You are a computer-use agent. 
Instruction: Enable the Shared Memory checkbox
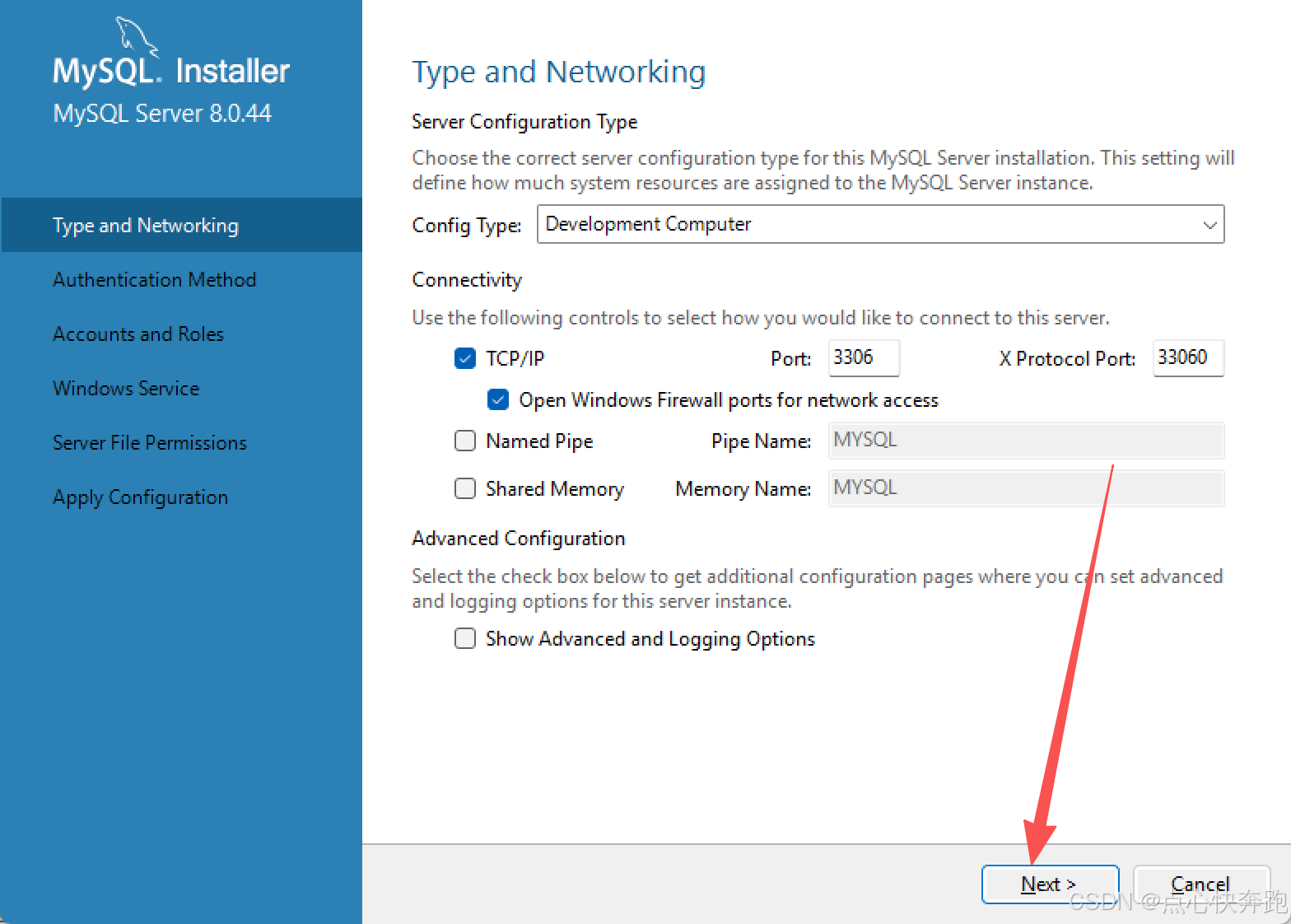coord(465,488)
